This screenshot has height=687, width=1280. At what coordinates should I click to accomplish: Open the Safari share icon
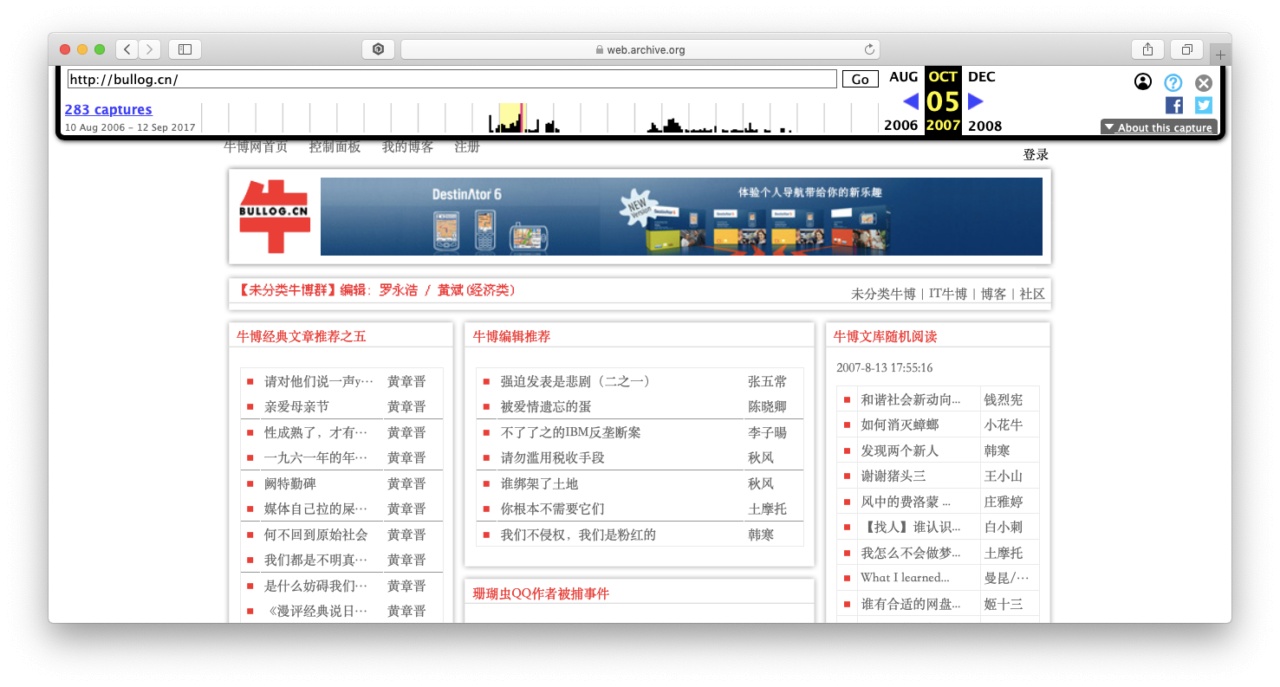pyautogui.click(x=1147, y=49)
